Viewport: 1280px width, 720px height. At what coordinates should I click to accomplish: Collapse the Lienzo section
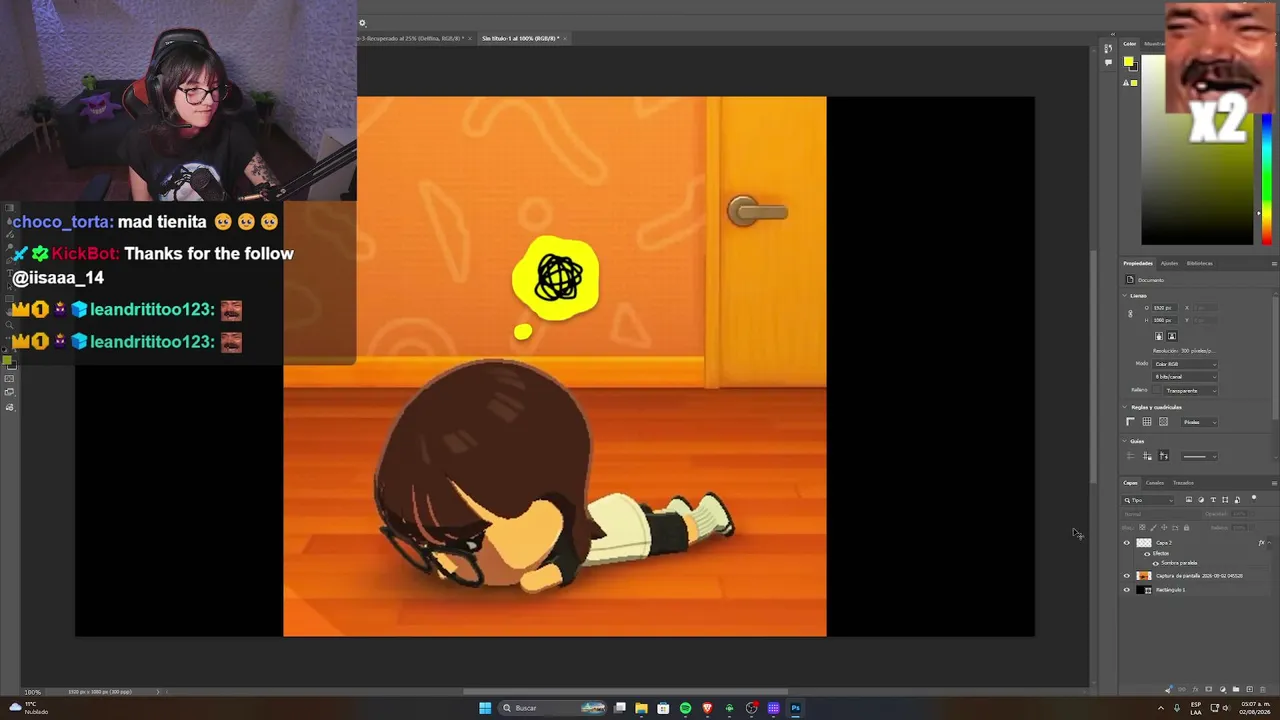pos(1125,296)
